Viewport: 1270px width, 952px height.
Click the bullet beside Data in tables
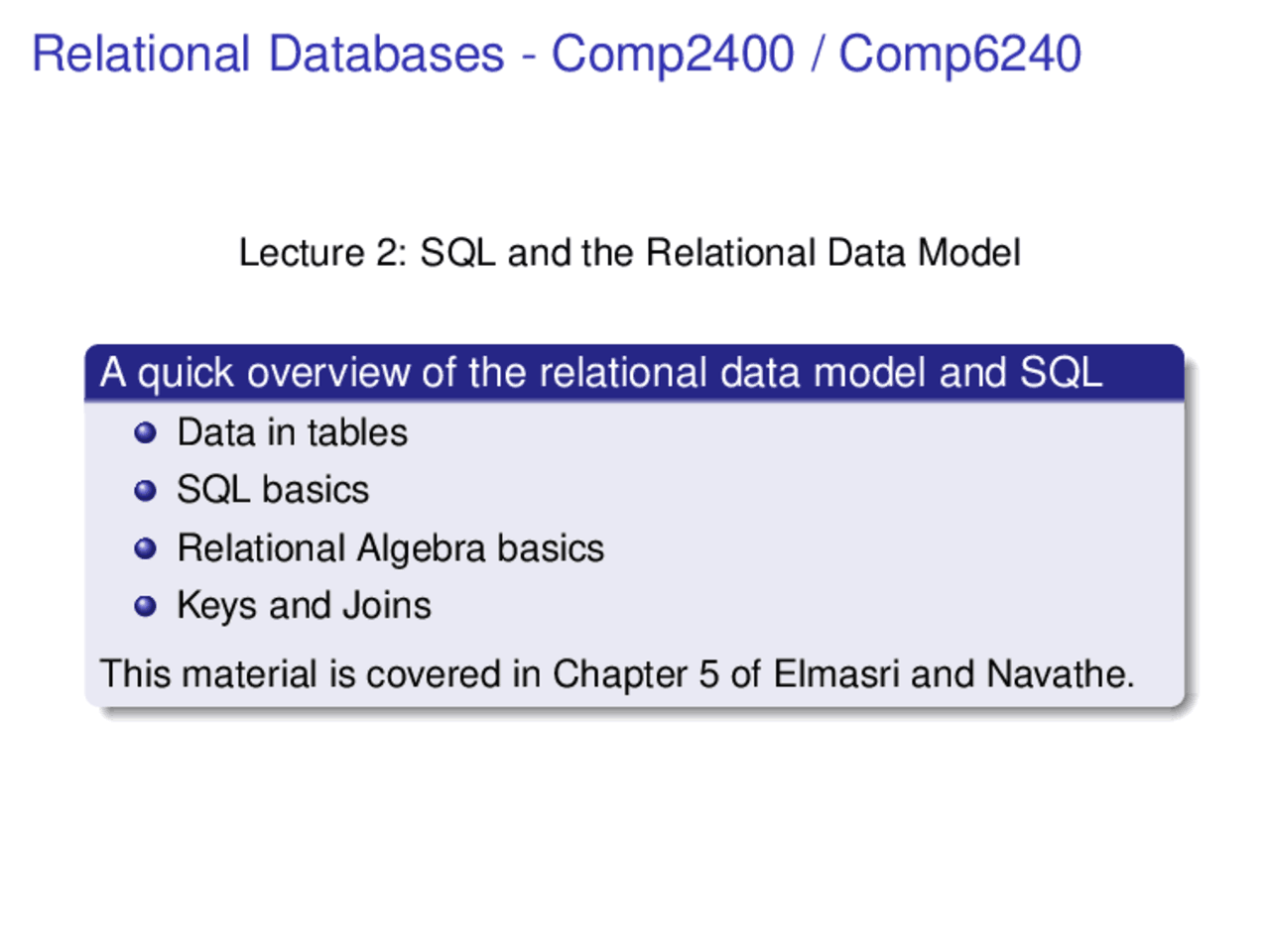145,433
